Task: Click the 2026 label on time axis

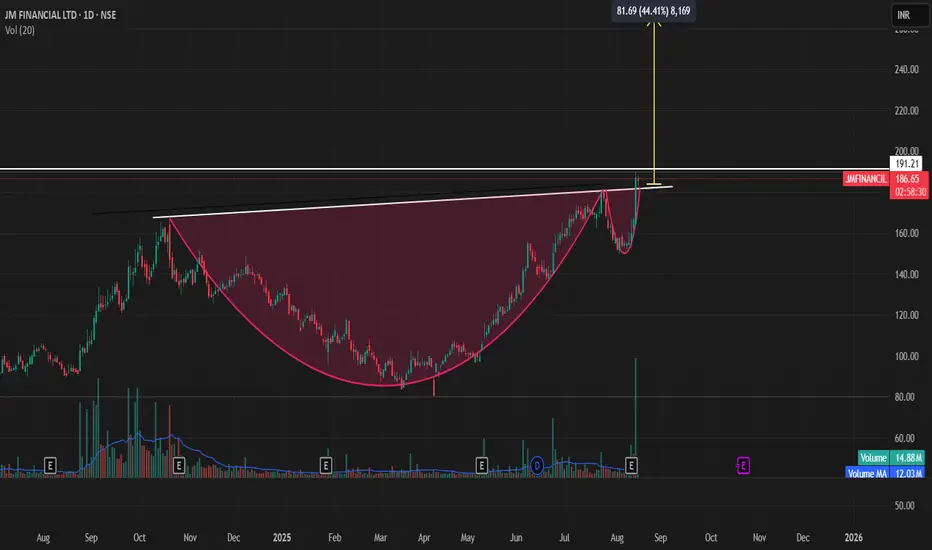Action: coord(854,538)
